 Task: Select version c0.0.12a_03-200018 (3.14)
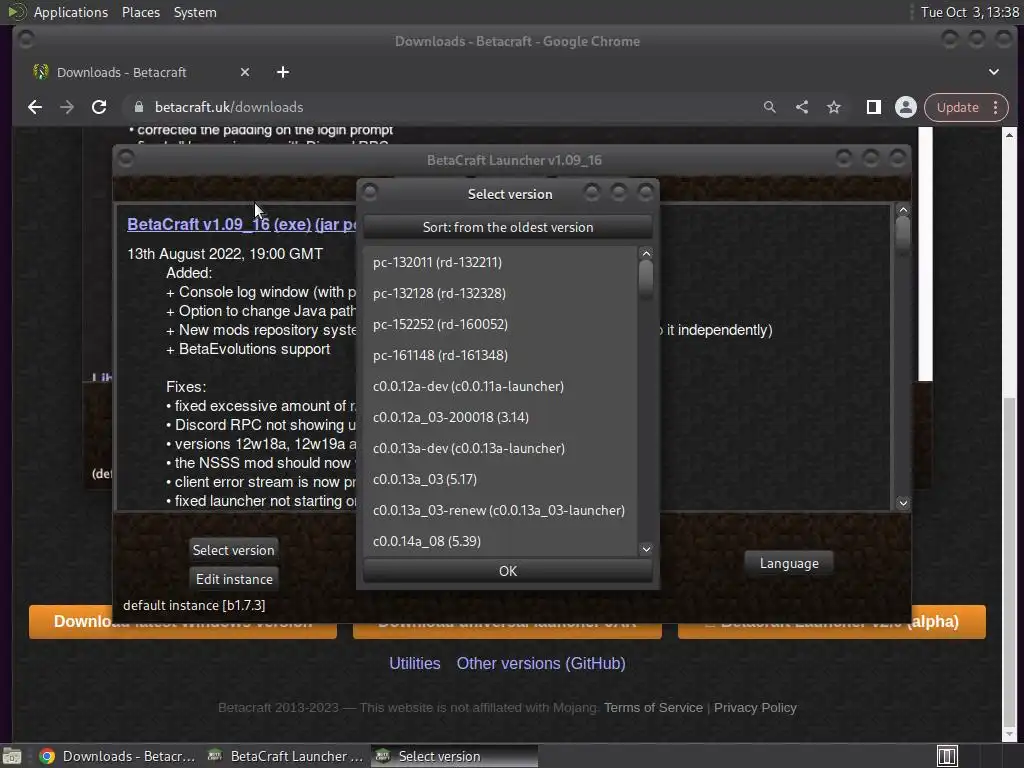[499, 417]
